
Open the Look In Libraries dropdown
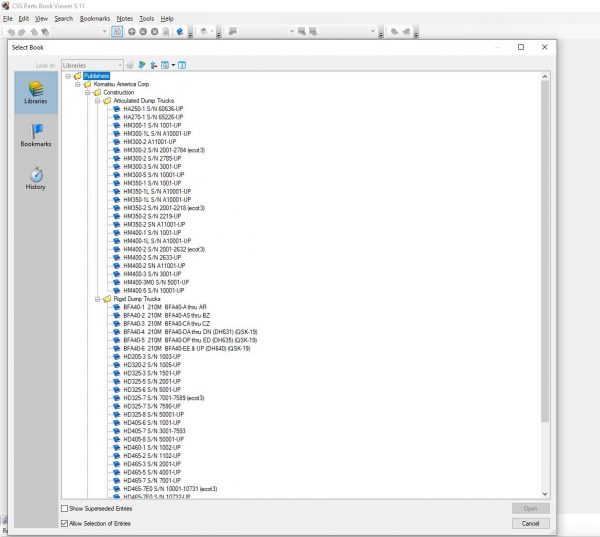[92, 65]
